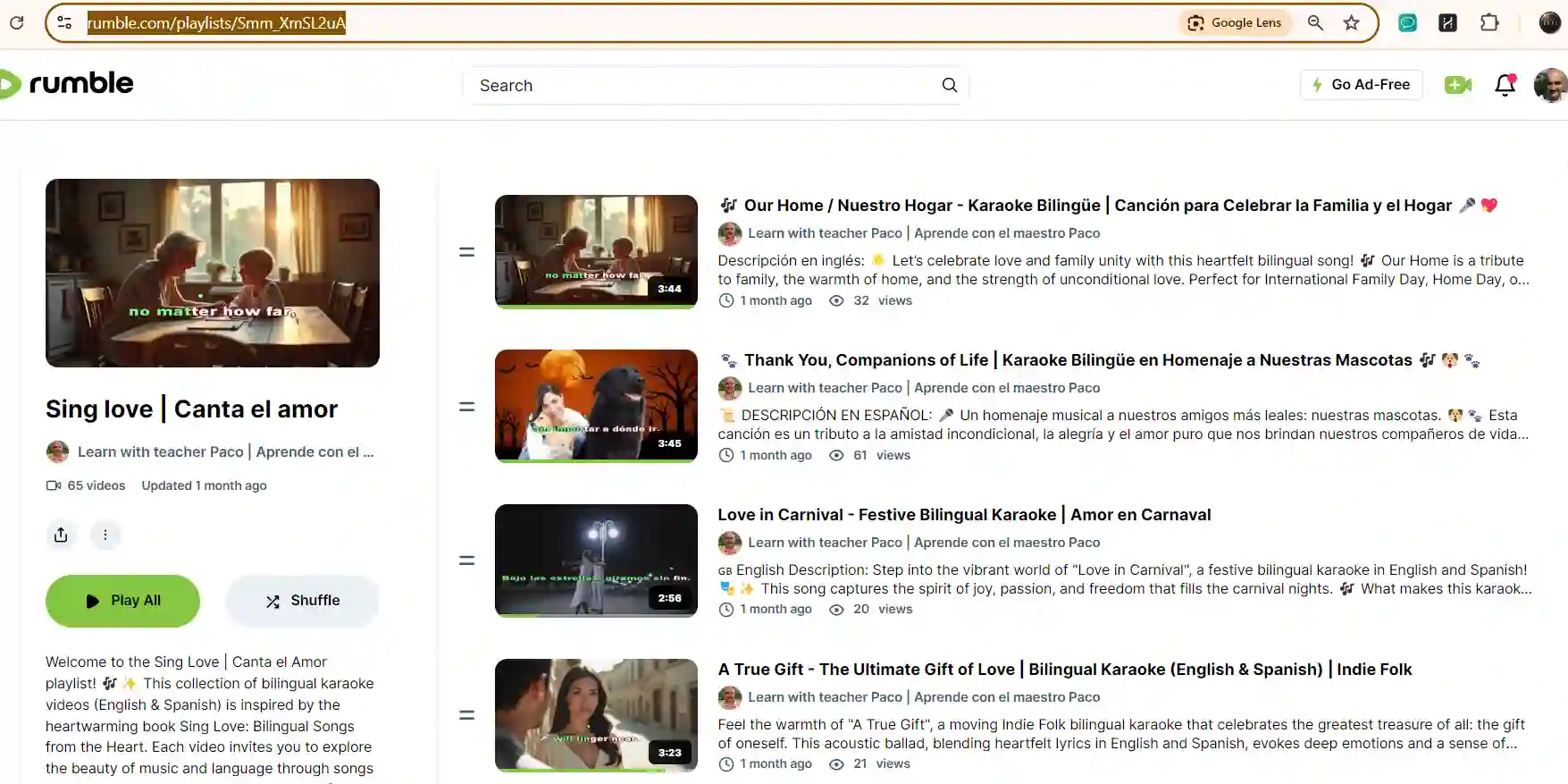Click the 3:44 duration badge

tap(669, 289)
